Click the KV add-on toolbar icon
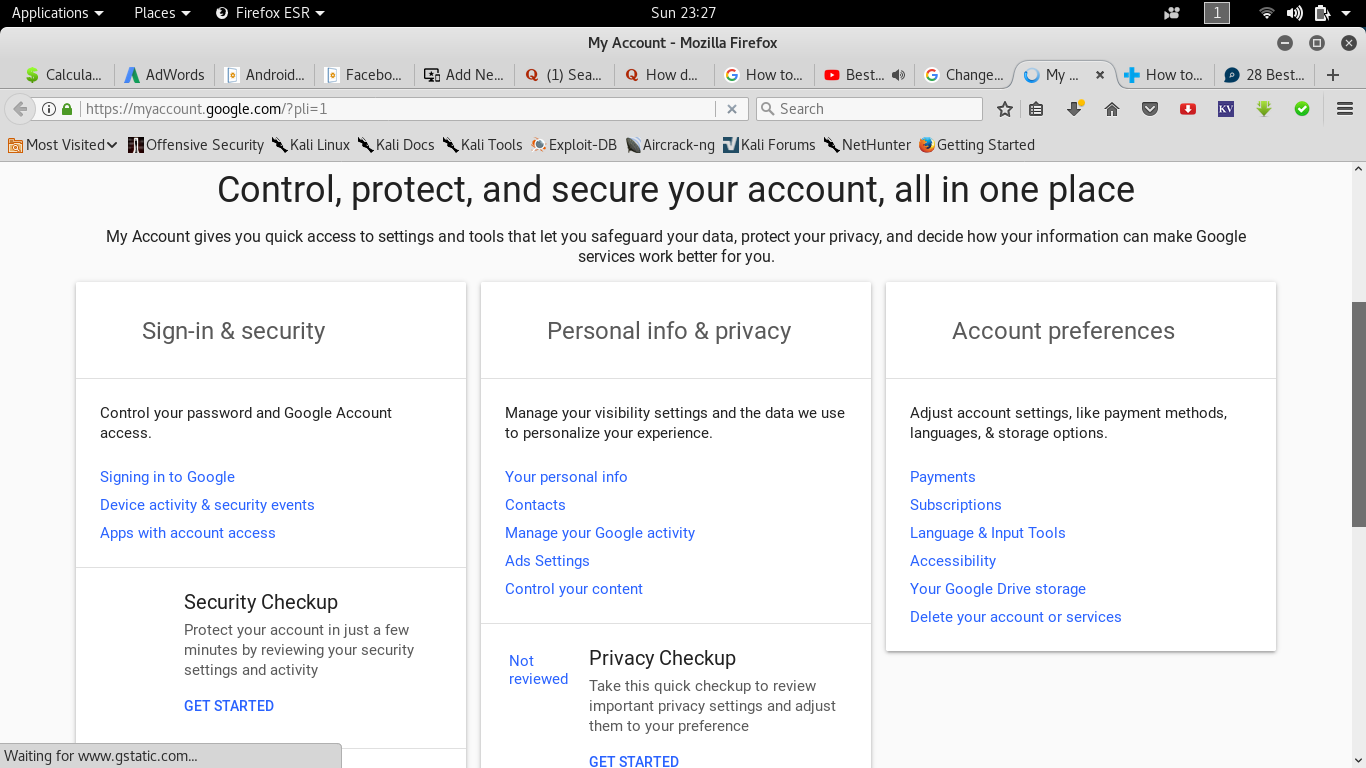The width and height of the screenshot is (1366, 768). (1225, 108)
